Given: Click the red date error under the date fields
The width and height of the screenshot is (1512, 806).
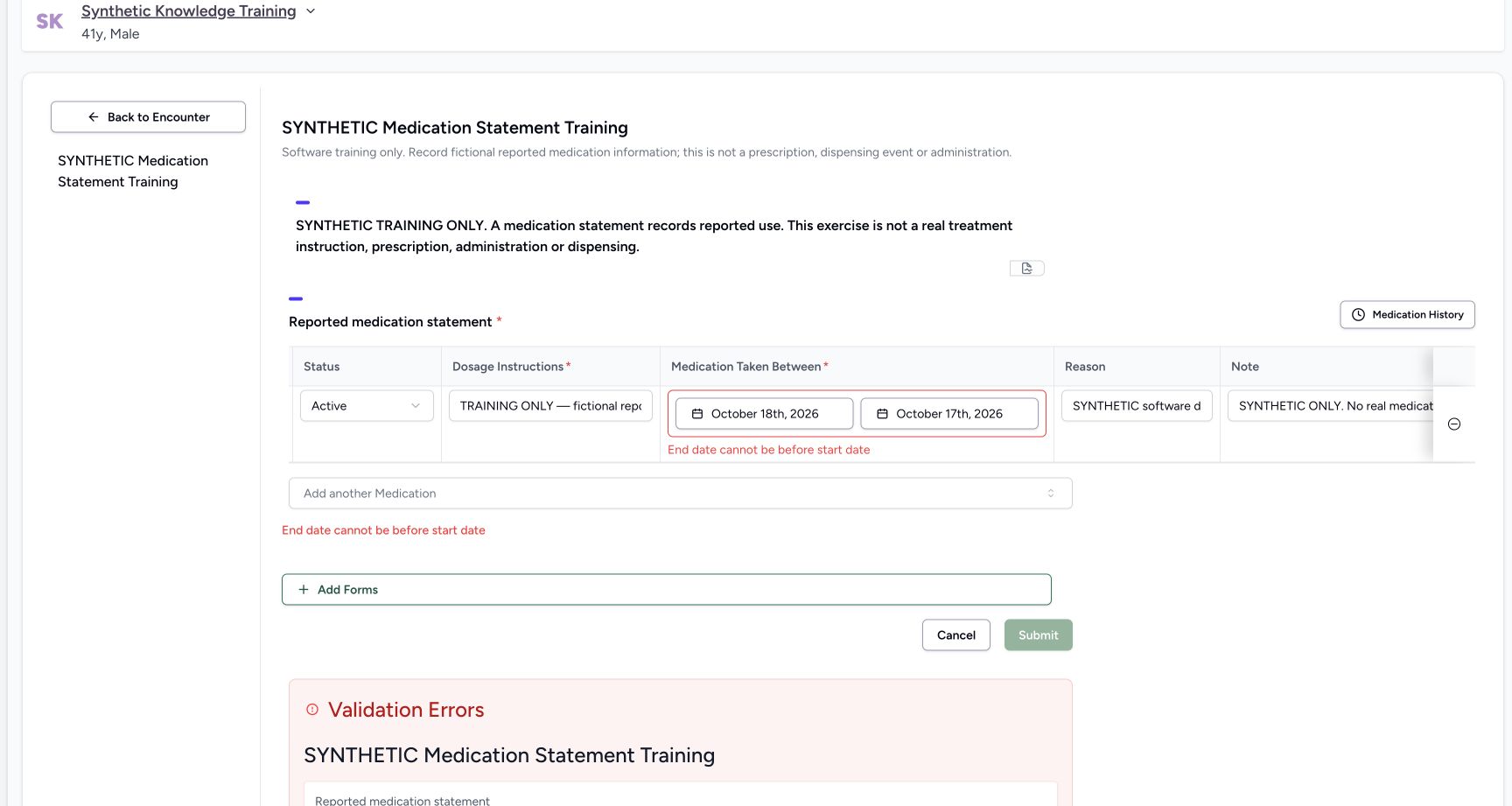Looking at the screenshot, I should pyautogui.click(x=769, y=450).
